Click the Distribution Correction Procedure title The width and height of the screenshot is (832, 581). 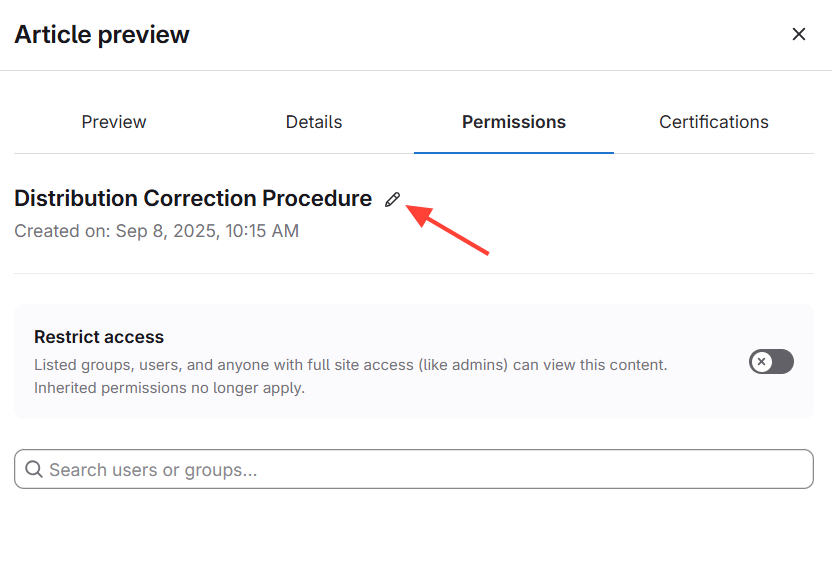coord(193,198)
